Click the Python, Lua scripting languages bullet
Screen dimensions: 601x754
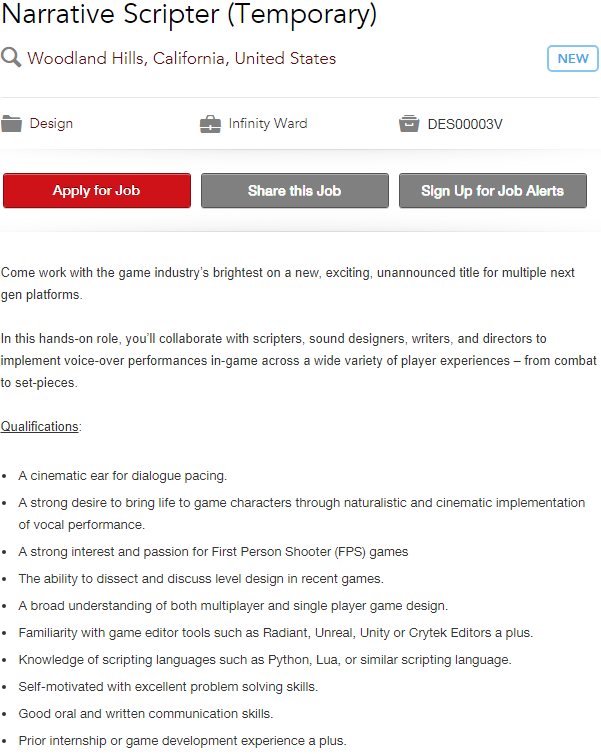(x=265, y=660)
